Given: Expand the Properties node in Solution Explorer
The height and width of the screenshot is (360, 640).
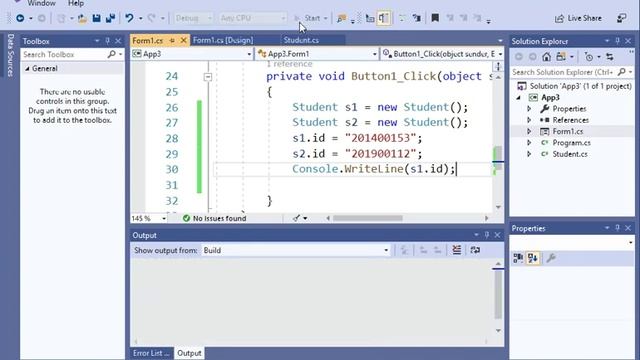Looking at the screenshot, I should click(x=529, y=109).
